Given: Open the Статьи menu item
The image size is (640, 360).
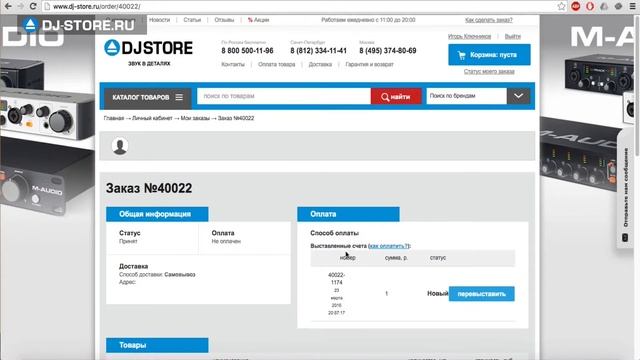Looking at the screenshot, I should click(192, 20).
